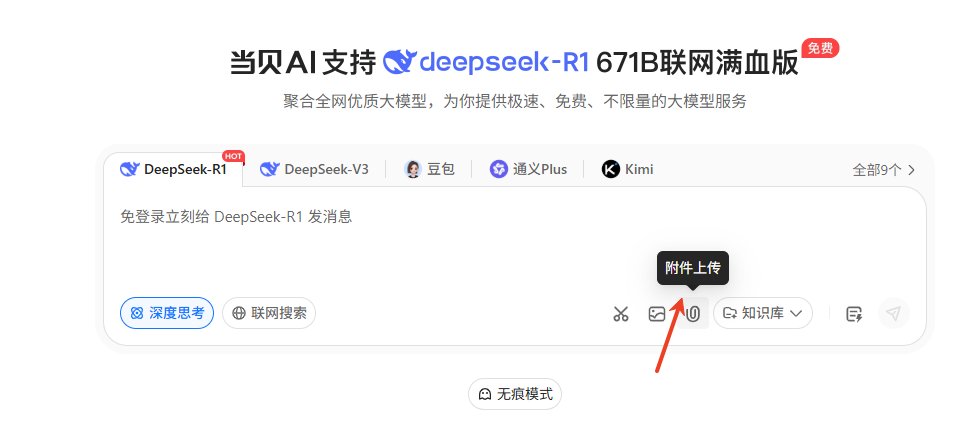Switch to the DeepSeek-V3 tab

[314, 169]
